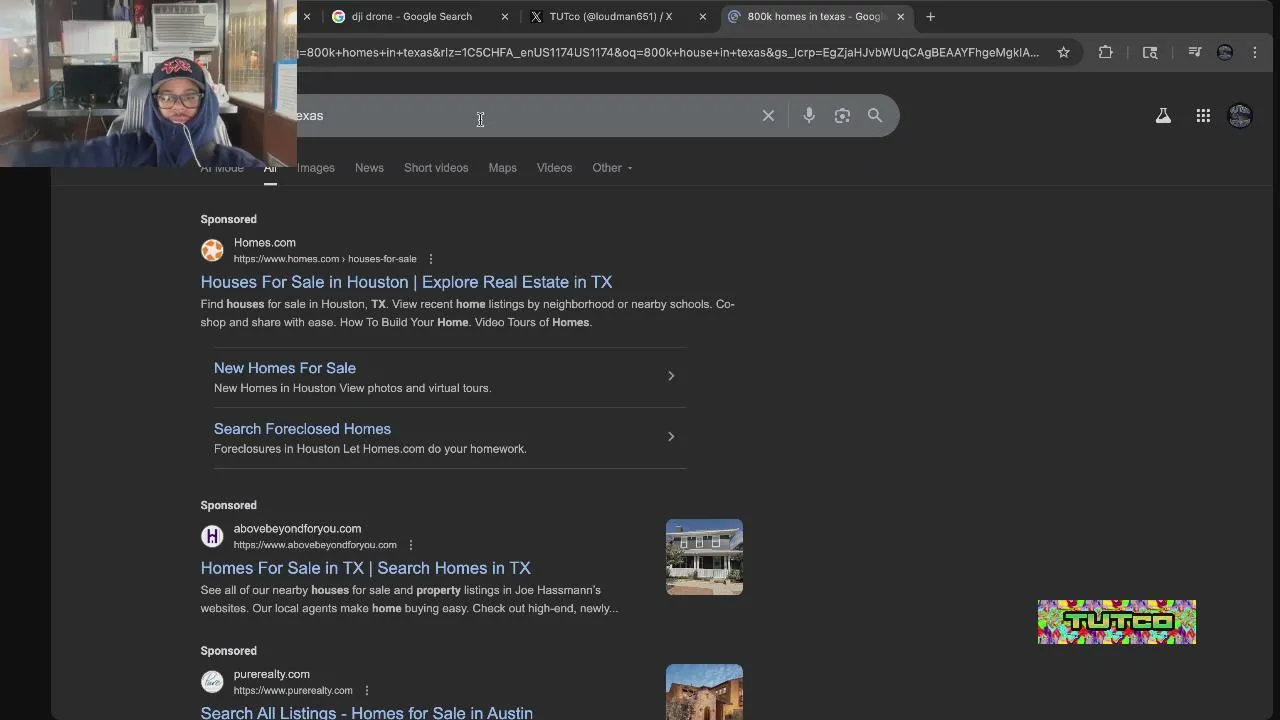Click the abovebeyondforyou.com URL text
Screen dimensions: 1280x720
tap(315, 545)
